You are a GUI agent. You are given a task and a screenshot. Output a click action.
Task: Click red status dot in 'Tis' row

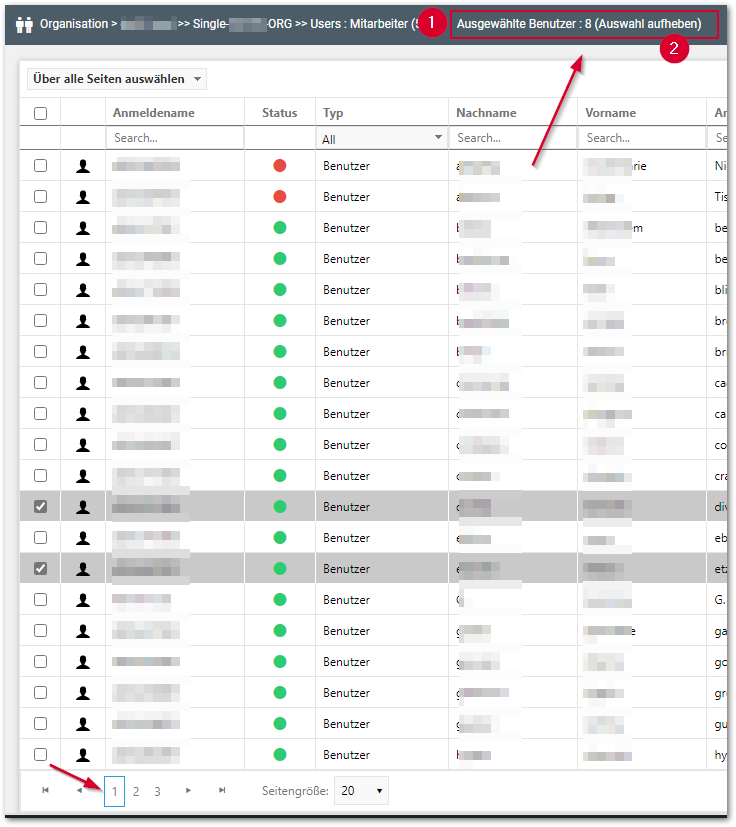[x=280, y=197]
